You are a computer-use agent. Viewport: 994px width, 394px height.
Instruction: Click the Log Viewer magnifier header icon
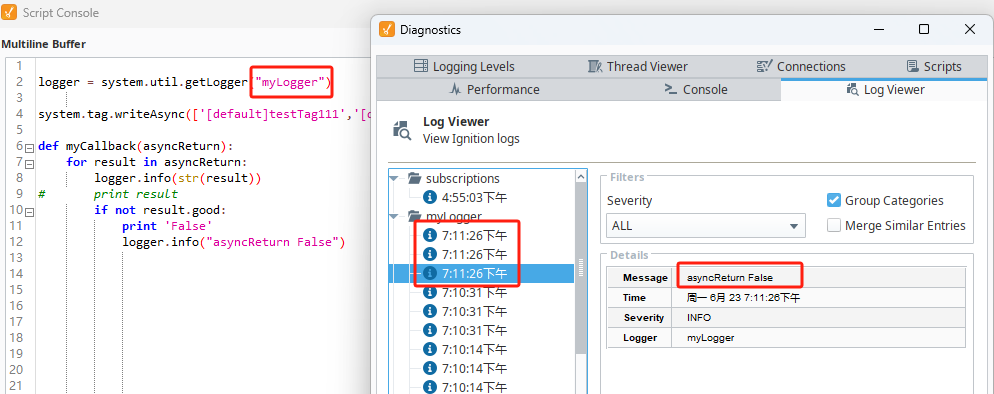click(402, 129)
